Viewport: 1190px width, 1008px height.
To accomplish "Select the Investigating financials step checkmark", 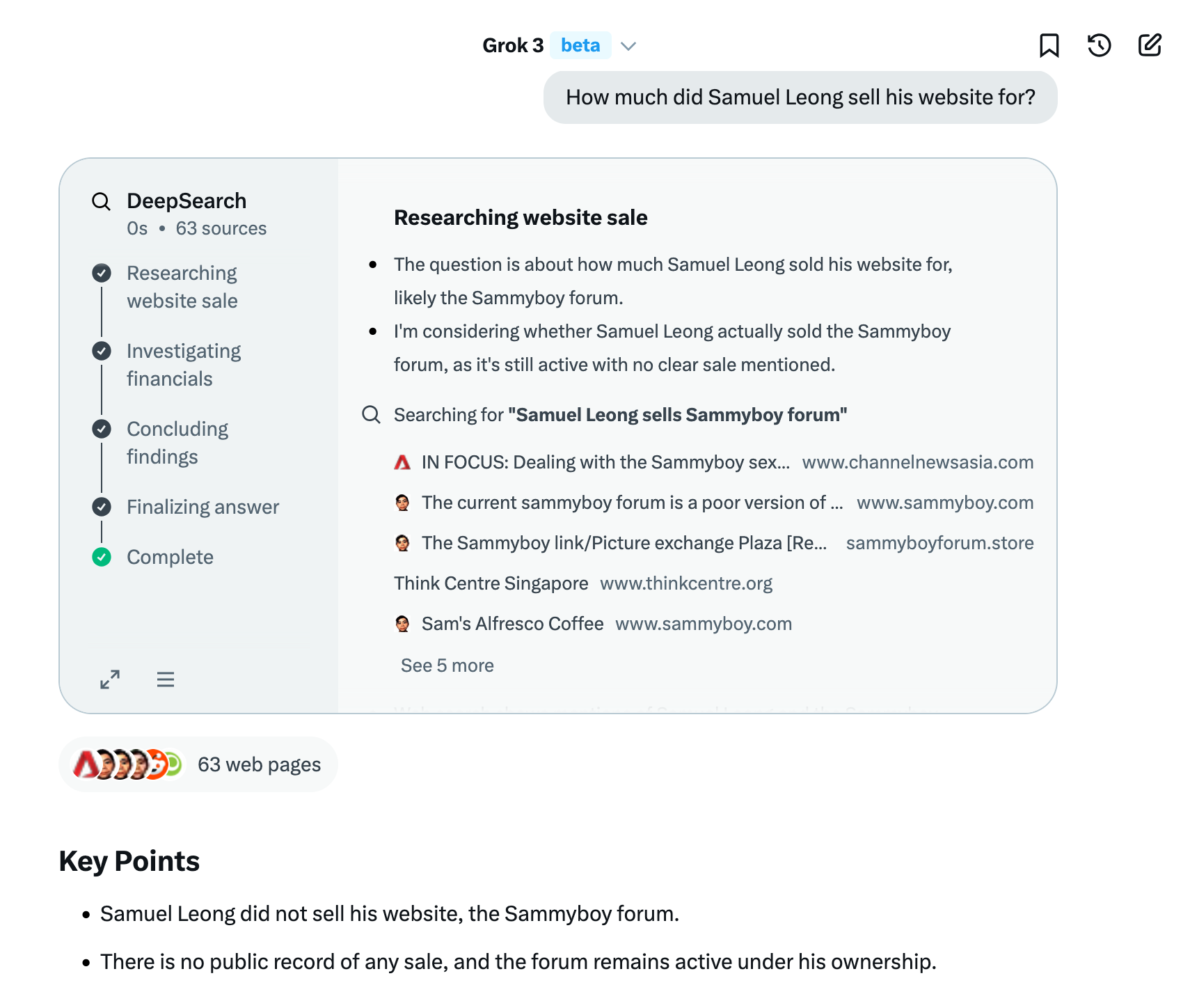I will pyautogui.click(x=102, y=351).
